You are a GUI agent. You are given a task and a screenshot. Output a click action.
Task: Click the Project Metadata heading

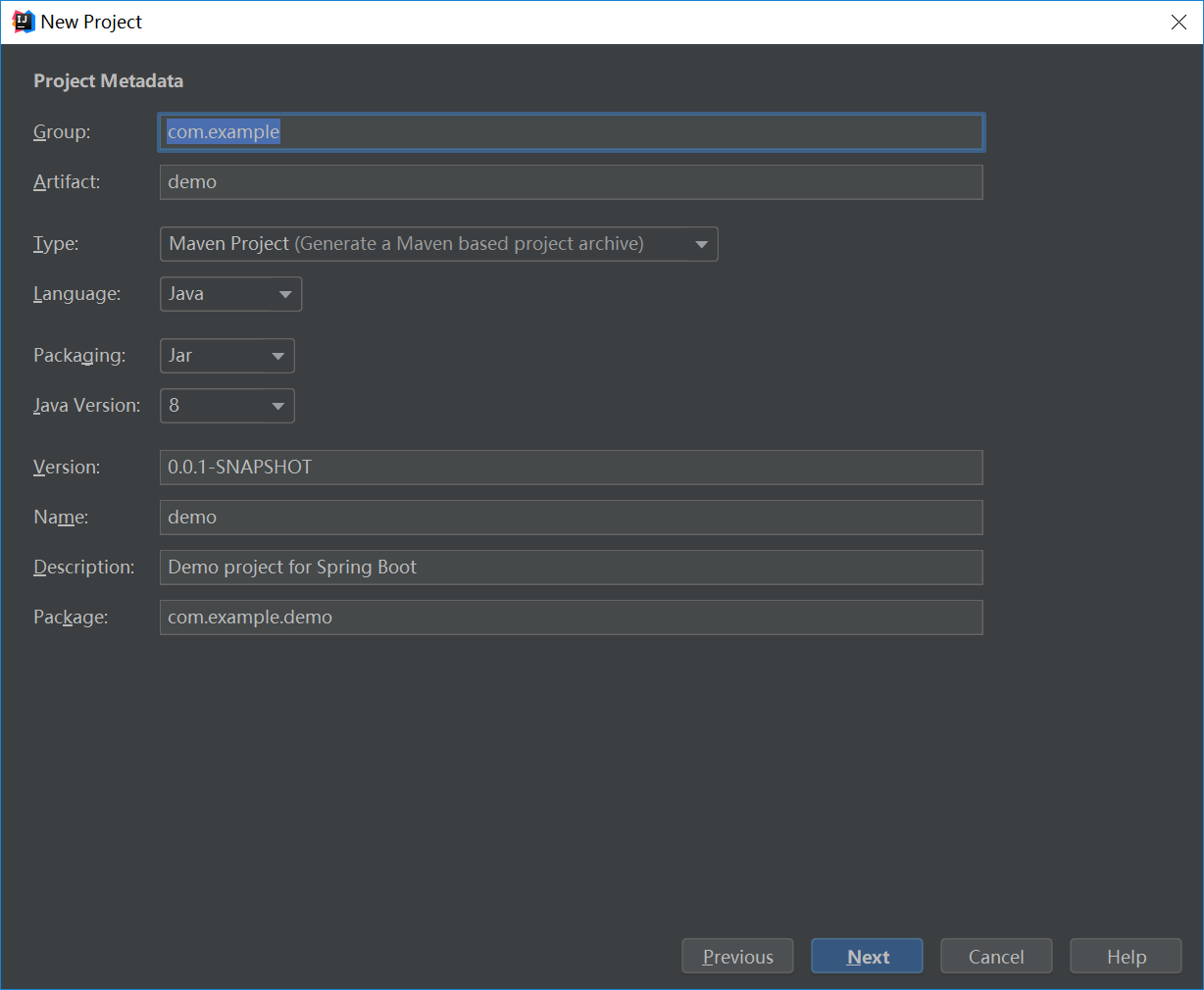(x=109, y=81)
